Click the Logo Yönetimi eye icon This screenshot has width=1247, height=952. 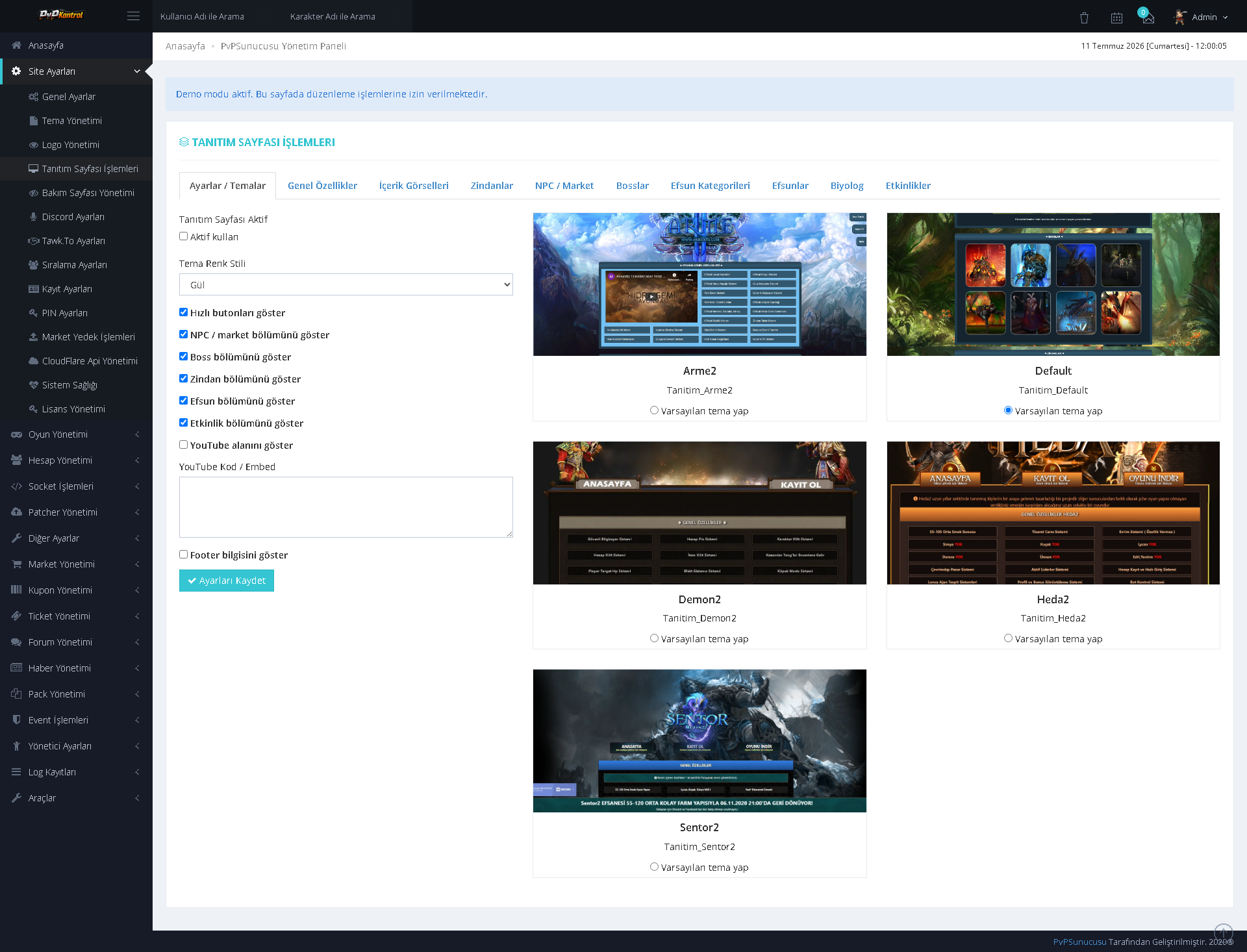click(x=33, y=145)
